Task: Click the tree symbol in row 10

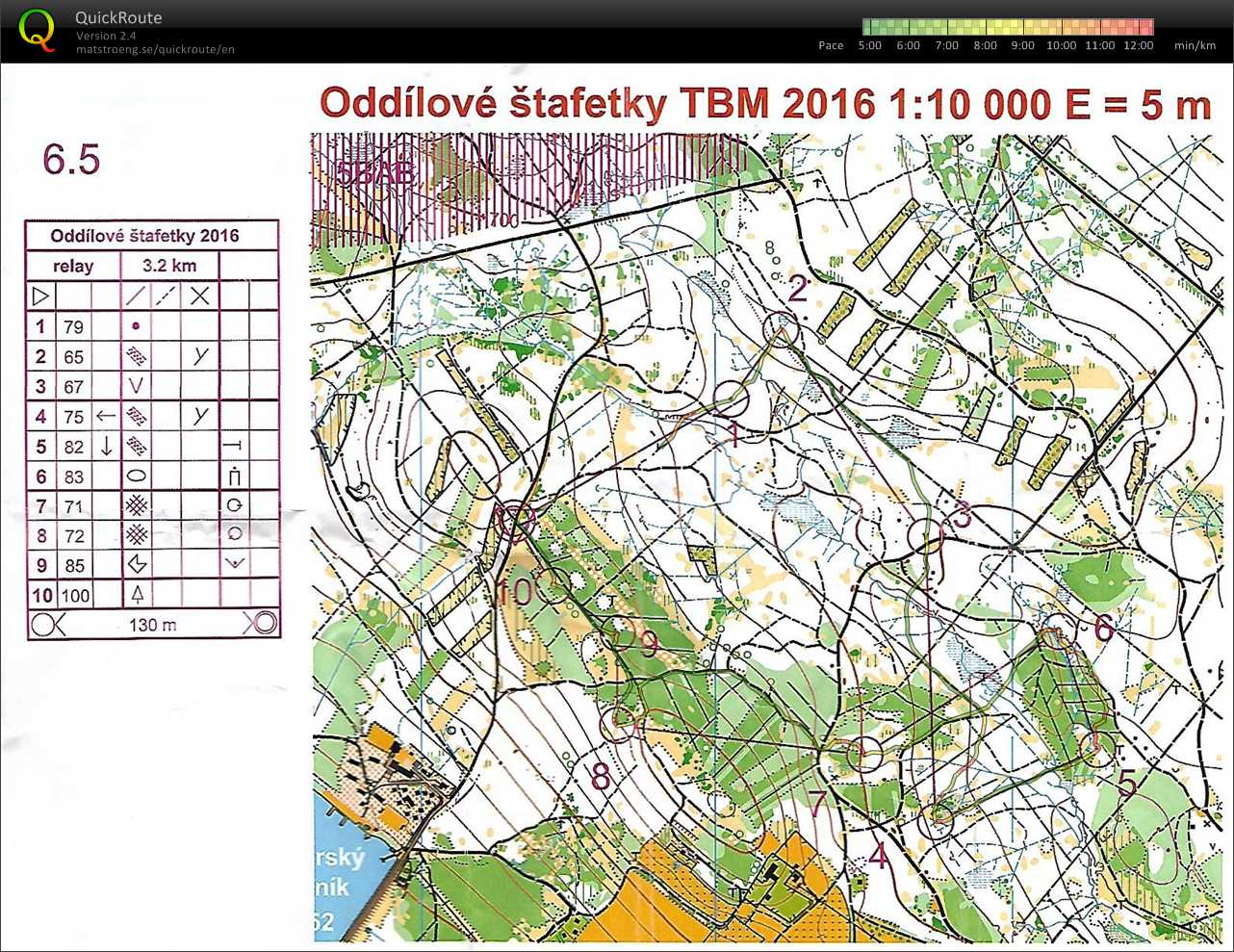Action: click(x=137, y=594)
